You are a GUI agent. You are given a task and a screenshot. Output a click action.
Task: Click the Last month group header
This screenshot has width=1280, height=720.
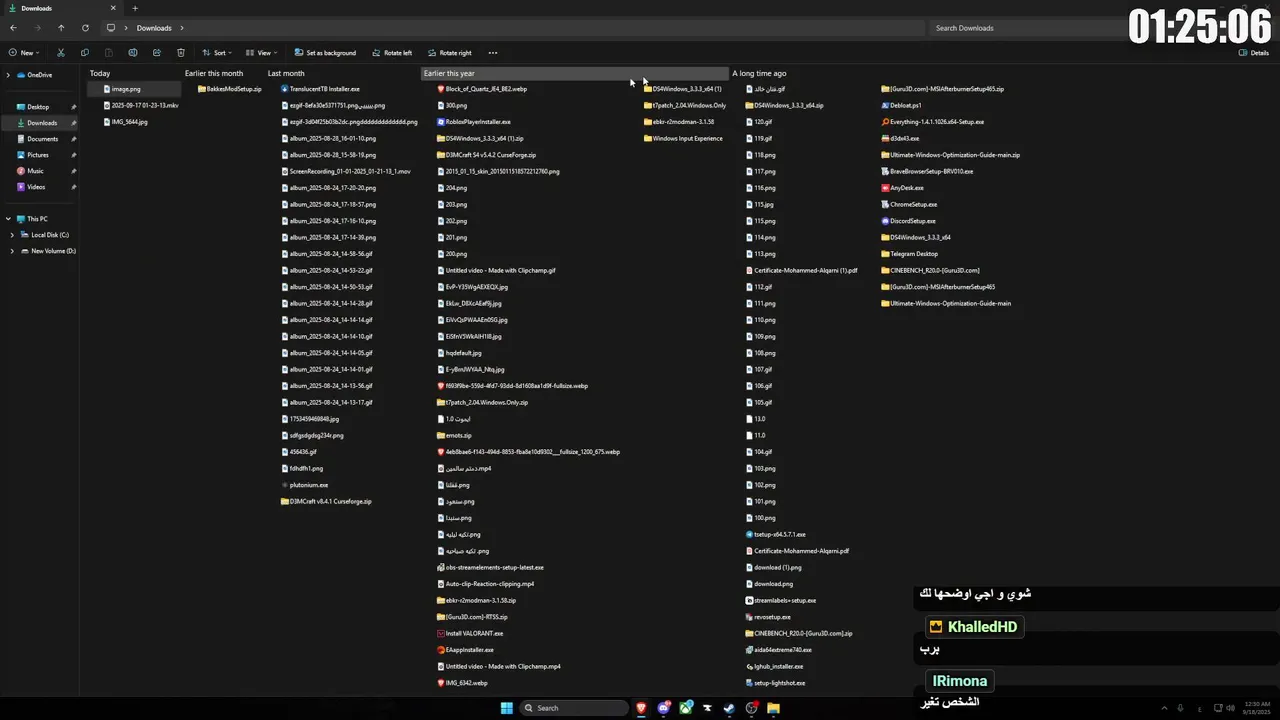point(286,73)
